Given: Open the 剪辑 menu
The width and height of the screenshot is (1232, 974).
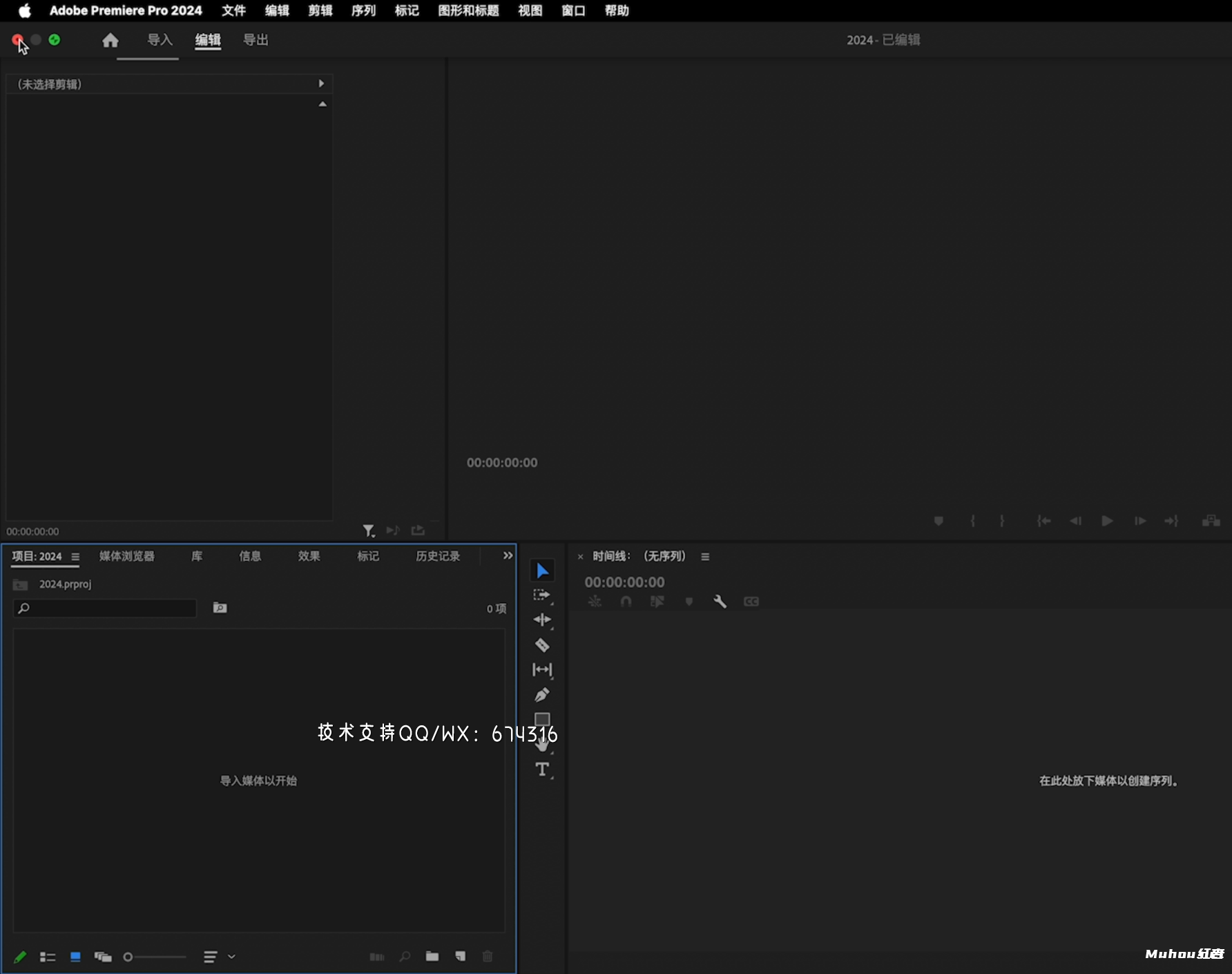Looking at the screenshot, I should (320, 10).
